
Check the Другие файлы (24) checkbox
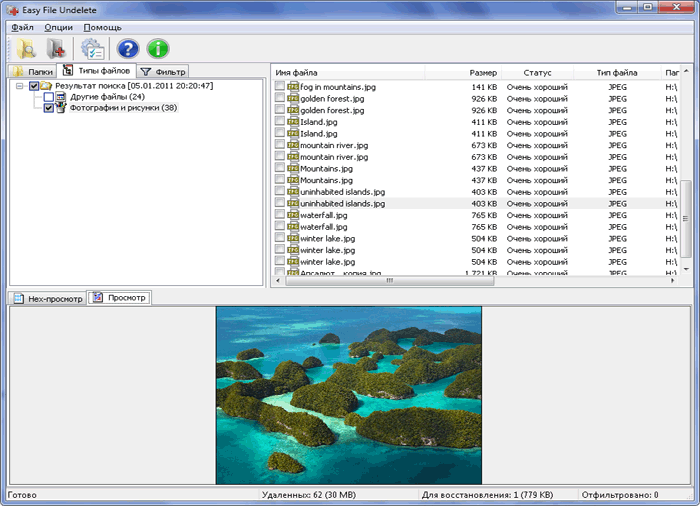pos(49,97)
